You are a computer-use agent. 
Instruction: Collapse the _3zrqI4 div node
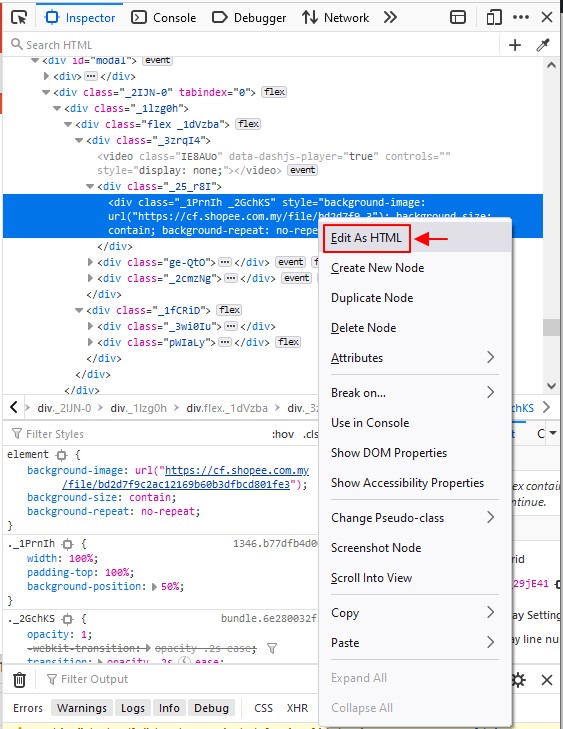pos(79,140)
